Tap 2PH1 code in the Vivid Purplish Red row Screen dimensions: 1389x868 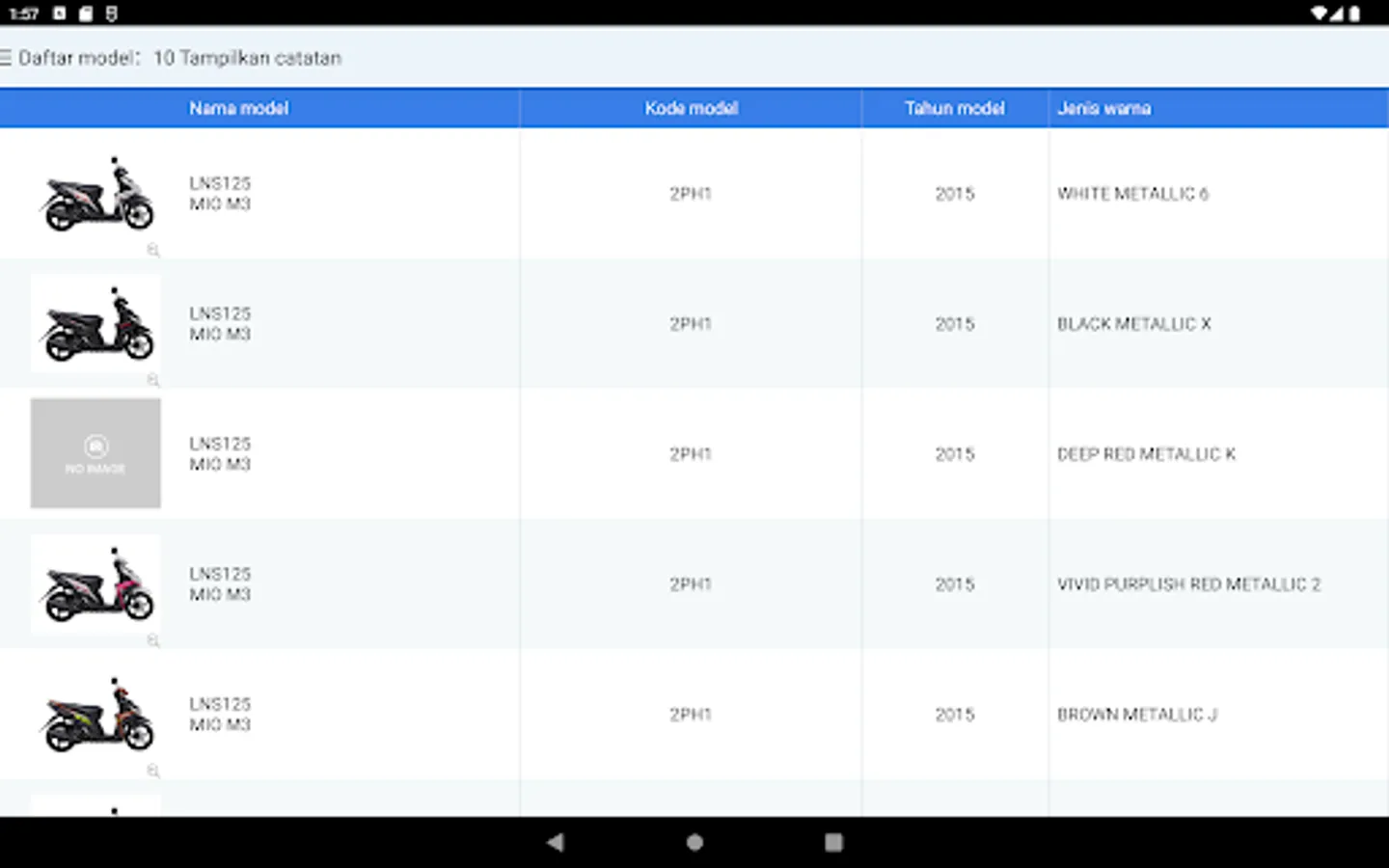[x=691, y=584]
